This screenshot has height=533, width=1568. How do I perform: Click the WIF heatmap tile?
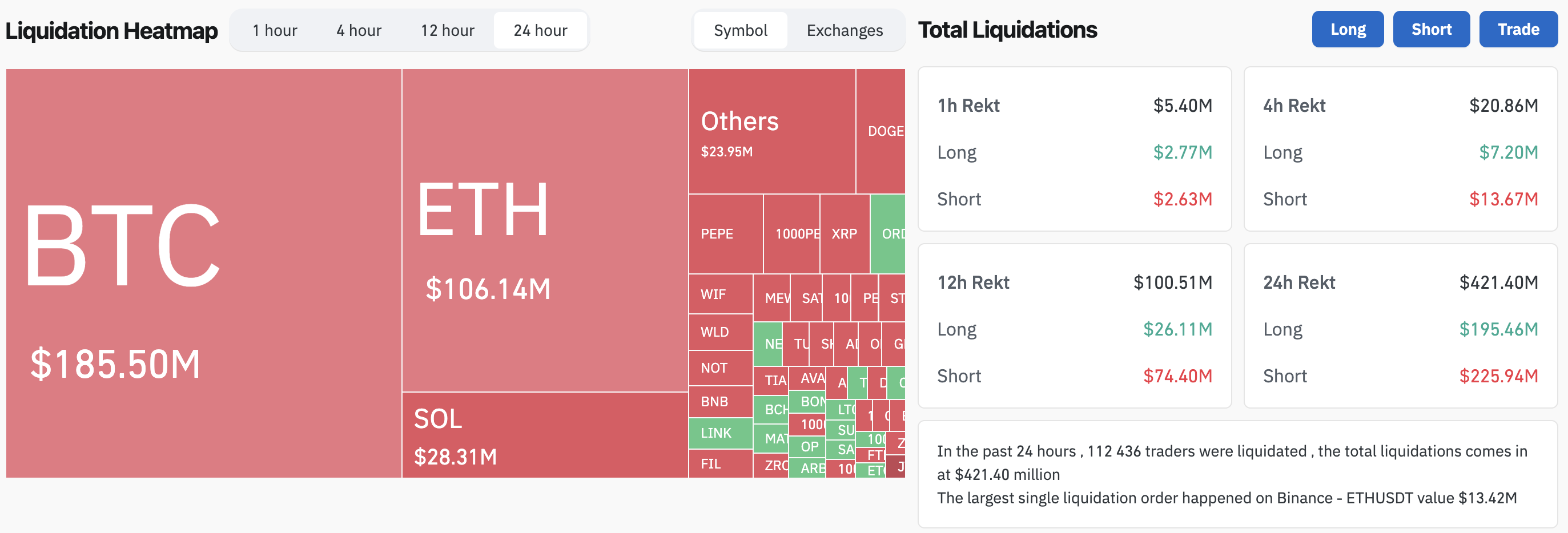tap(721, 294)
